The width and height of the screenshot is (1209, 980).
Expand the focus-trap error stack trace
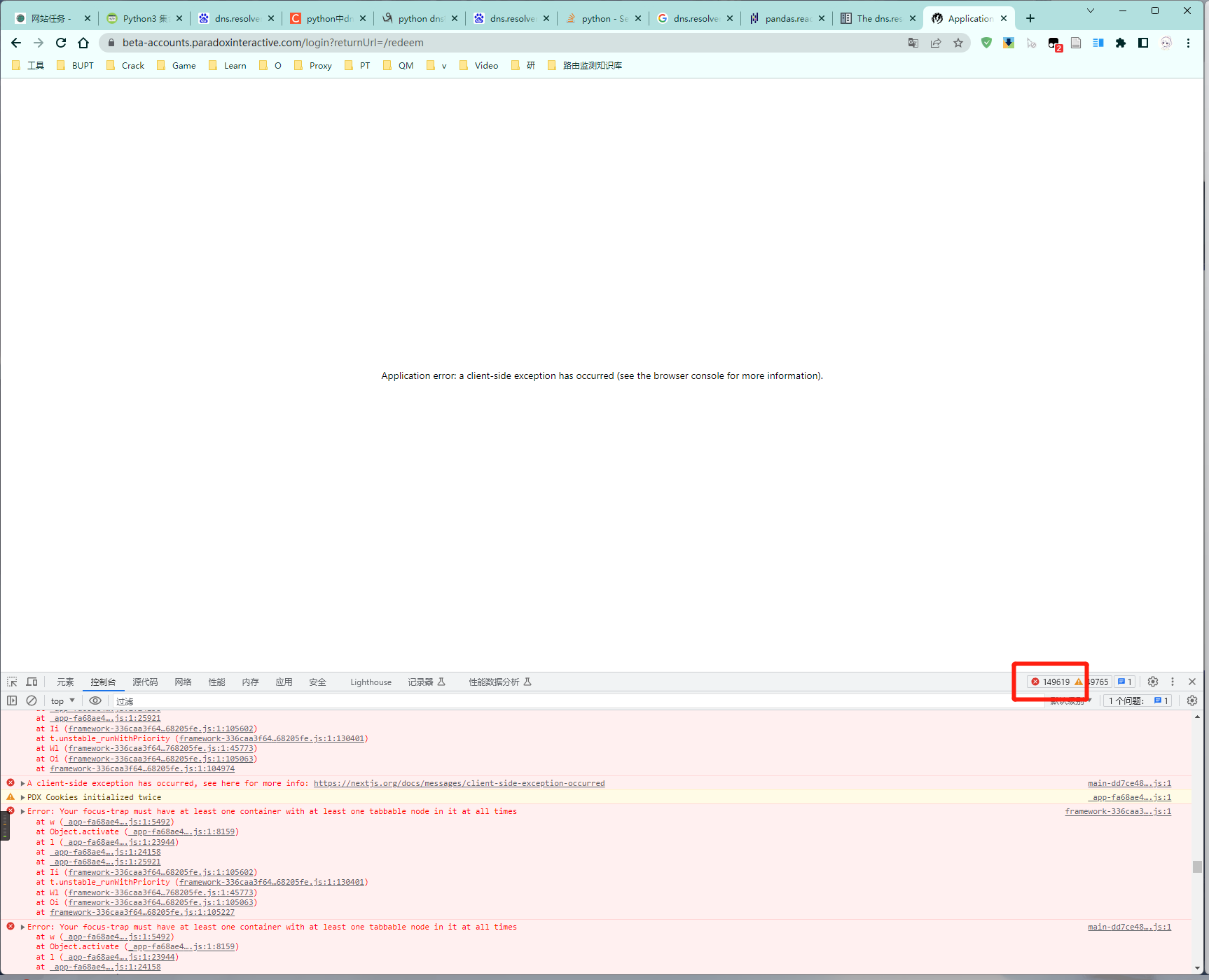click(21, 810)
